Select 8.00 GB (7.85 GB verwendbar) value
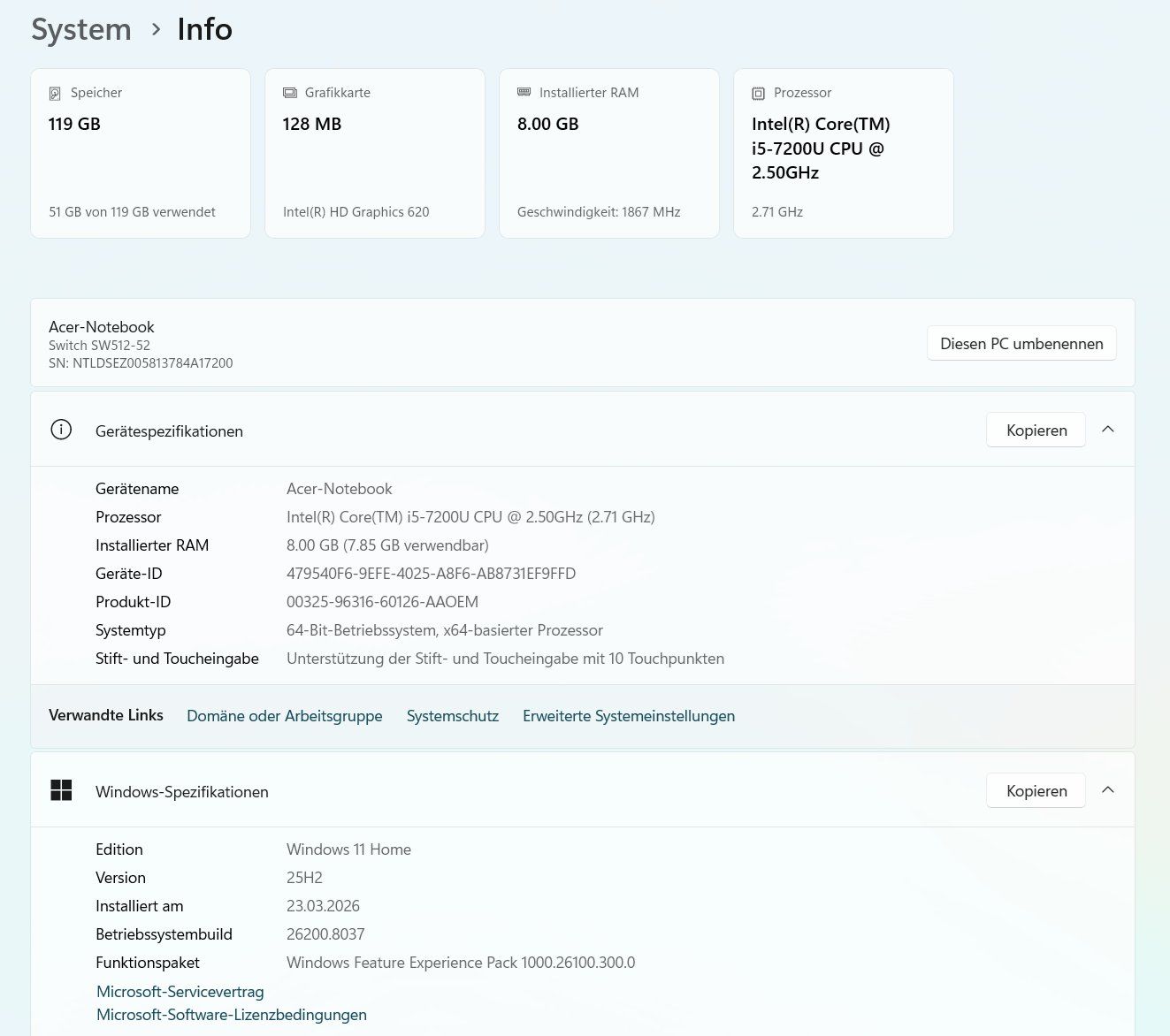This screenshot has height=1036, width=1170. (387, 545)
